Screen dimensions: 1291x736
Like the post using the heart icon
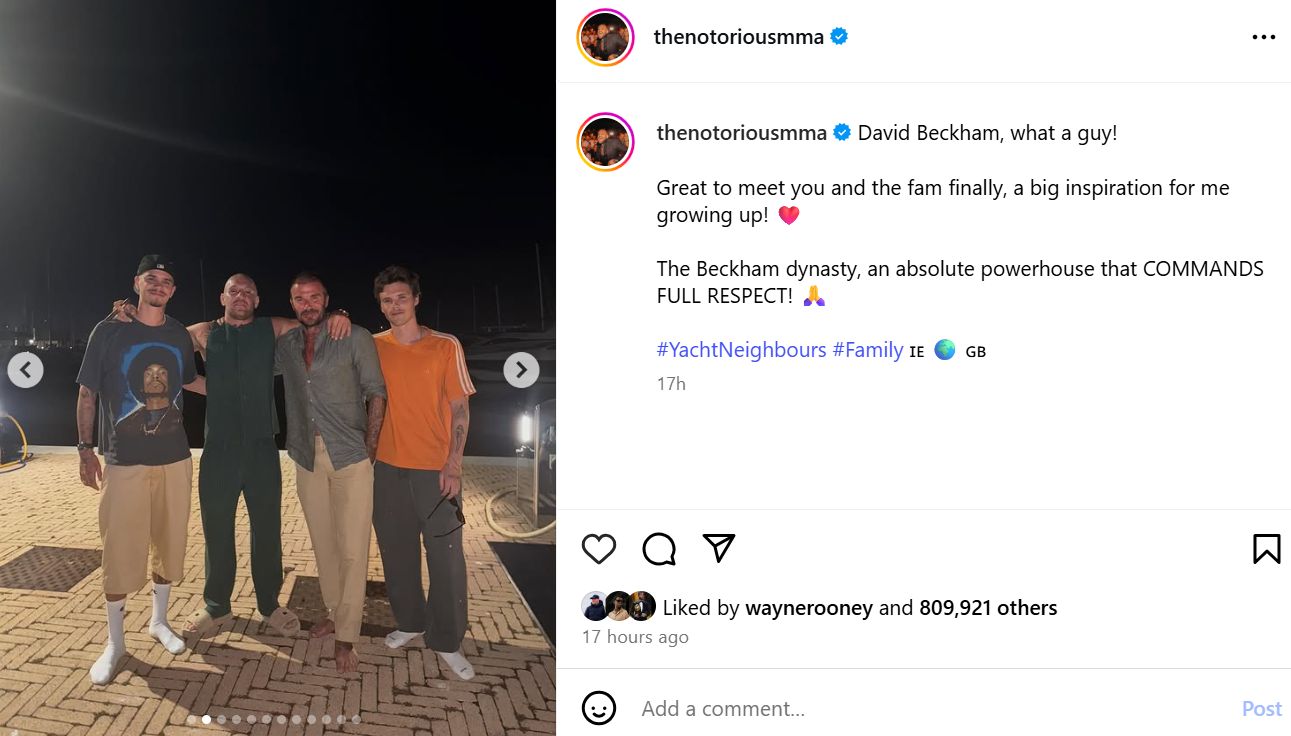[598, 548]
